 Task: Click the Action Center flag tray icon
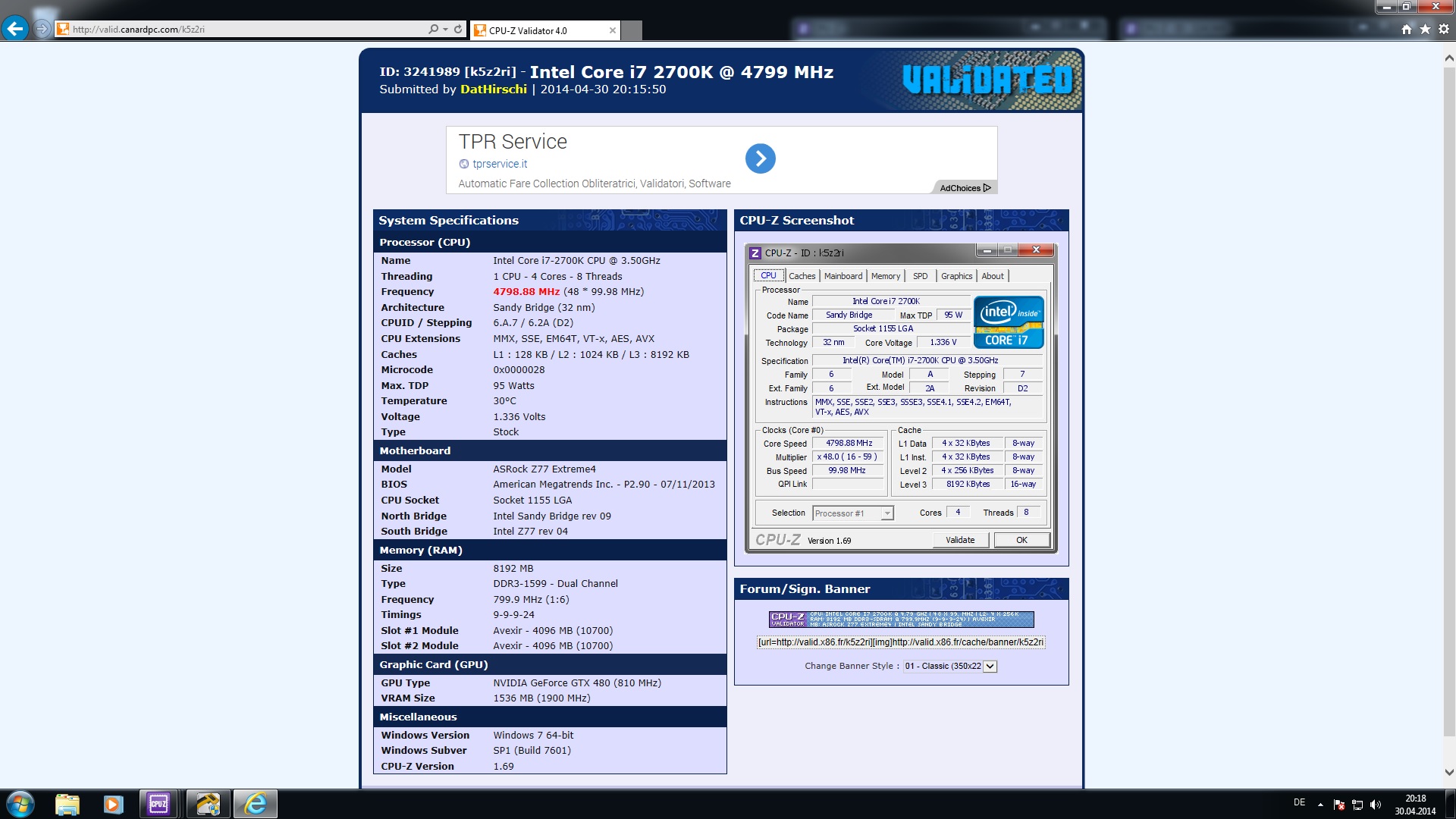click(x=1339, y=805)
